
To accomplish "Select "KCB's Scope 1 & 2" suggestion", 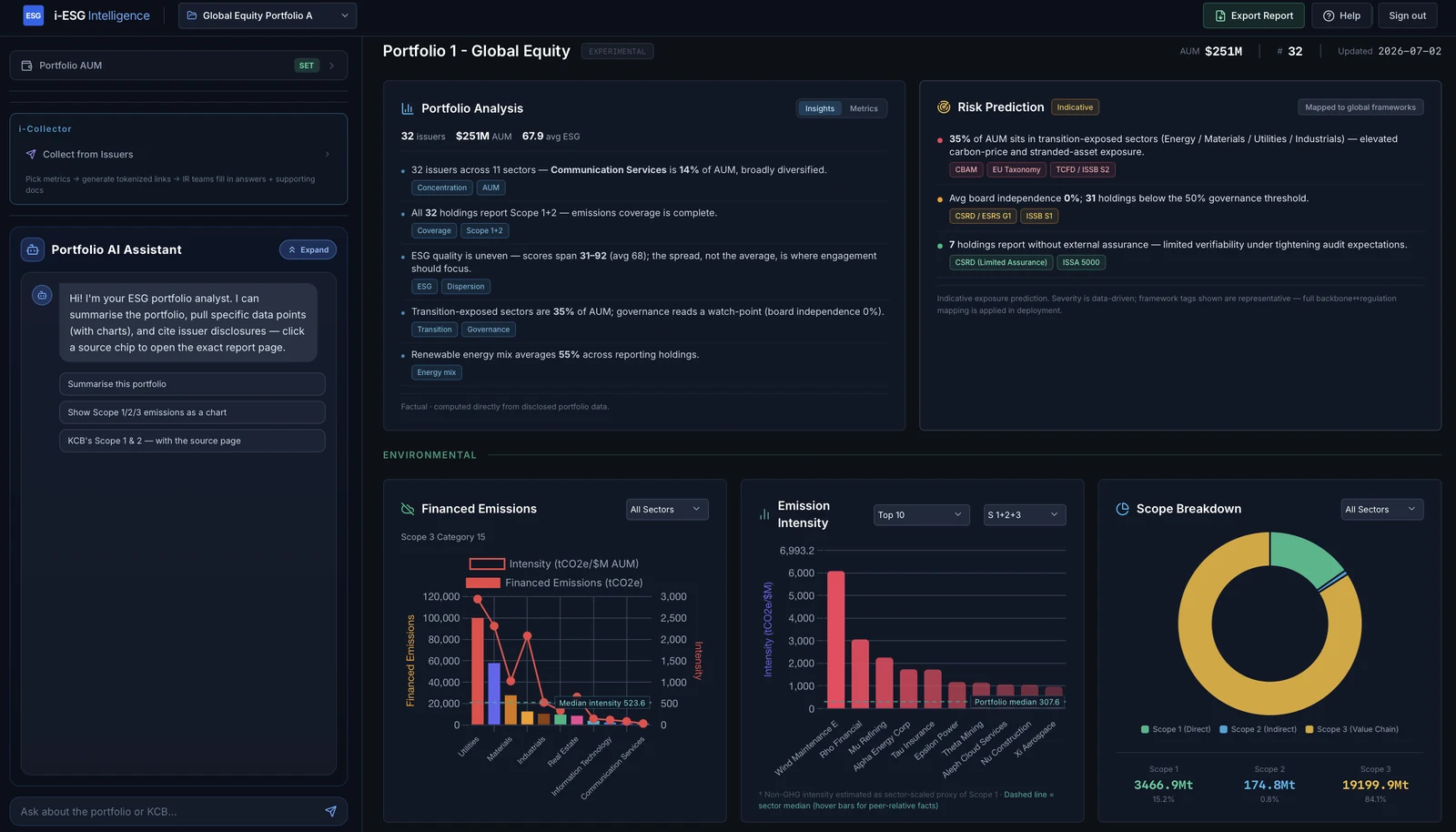I will click(192, 441).
